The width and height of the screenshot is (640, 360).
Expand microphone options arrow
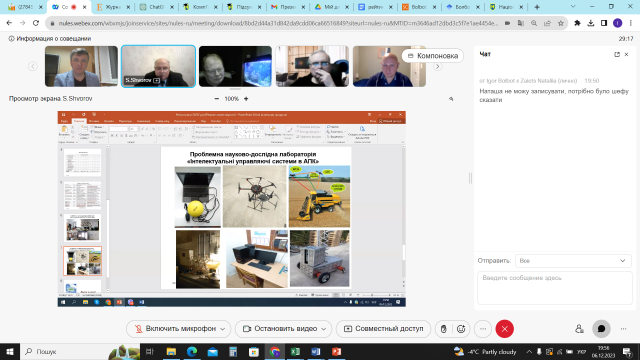pyautogui.click(x=223, y=329)
